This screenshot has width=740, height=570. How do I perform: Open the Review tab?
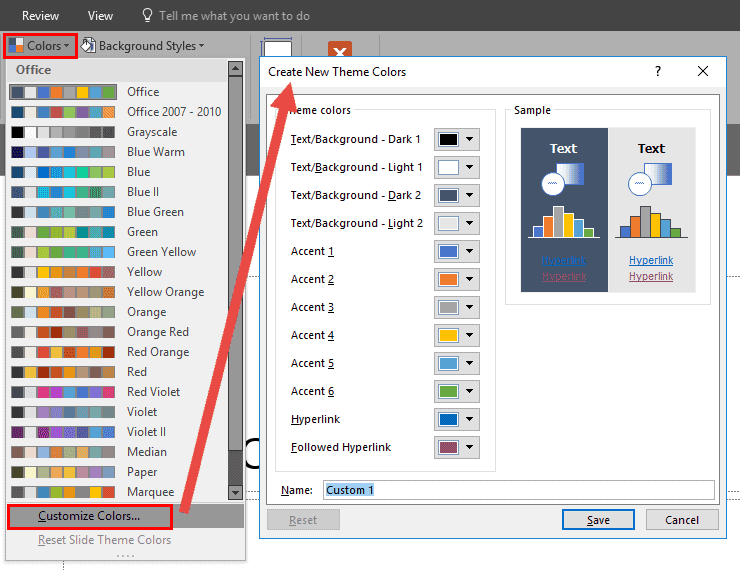40,16
